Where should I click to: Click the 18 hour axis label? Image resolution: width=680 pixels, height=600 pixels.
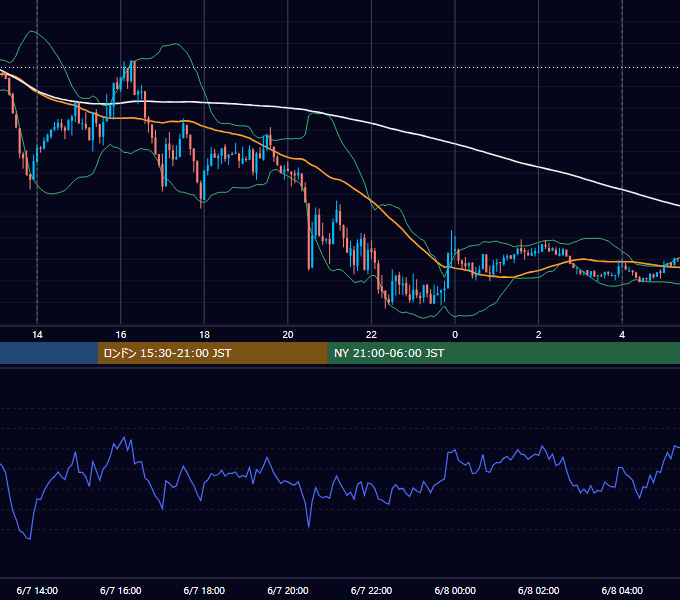coord(204,335)
